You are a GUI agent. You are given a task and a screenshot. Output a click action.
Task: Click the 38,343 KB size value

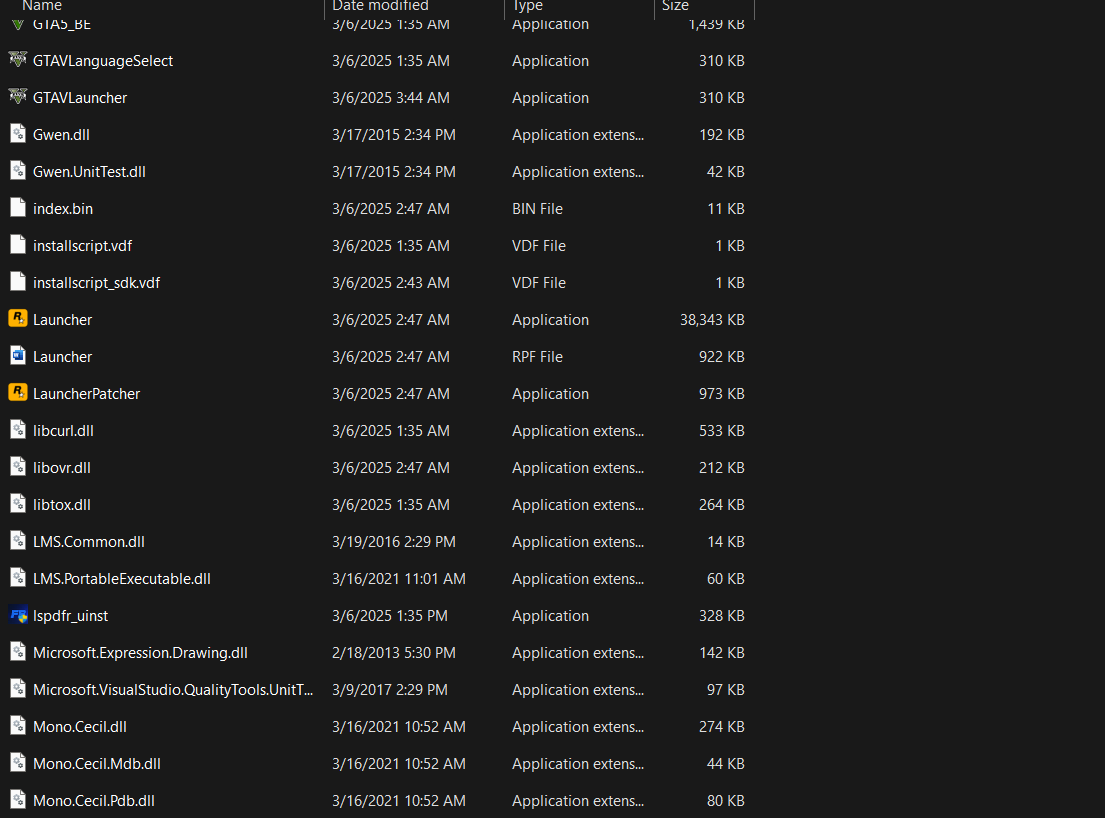(712, 320)
